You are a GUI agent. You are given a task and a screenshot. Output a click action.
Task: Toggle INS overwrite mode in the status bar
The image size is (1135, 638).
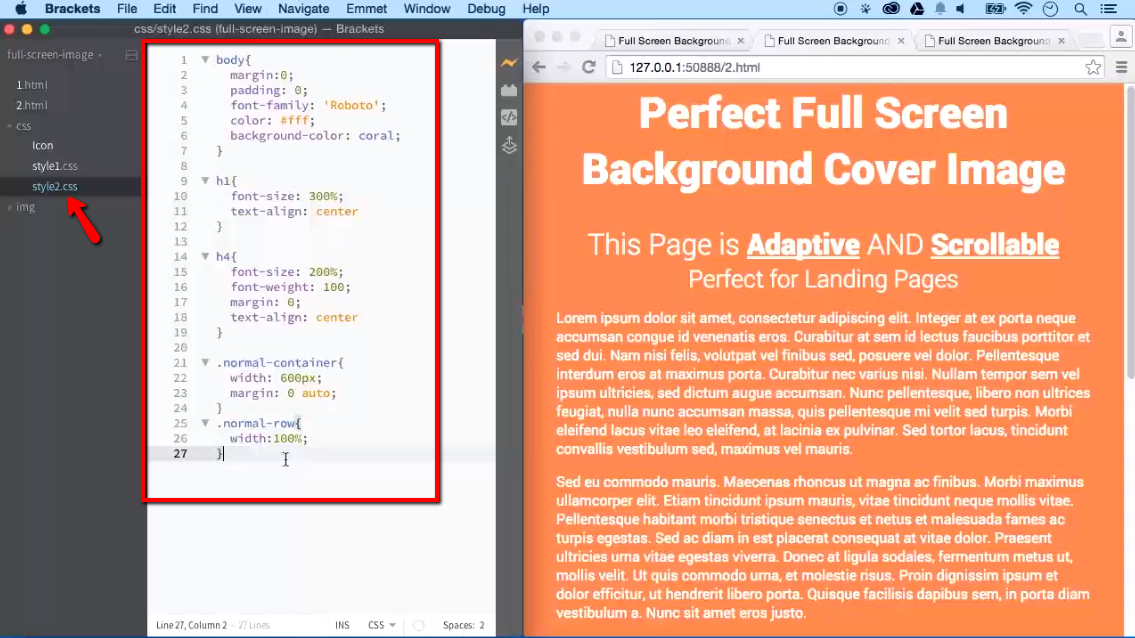(341, 624)
